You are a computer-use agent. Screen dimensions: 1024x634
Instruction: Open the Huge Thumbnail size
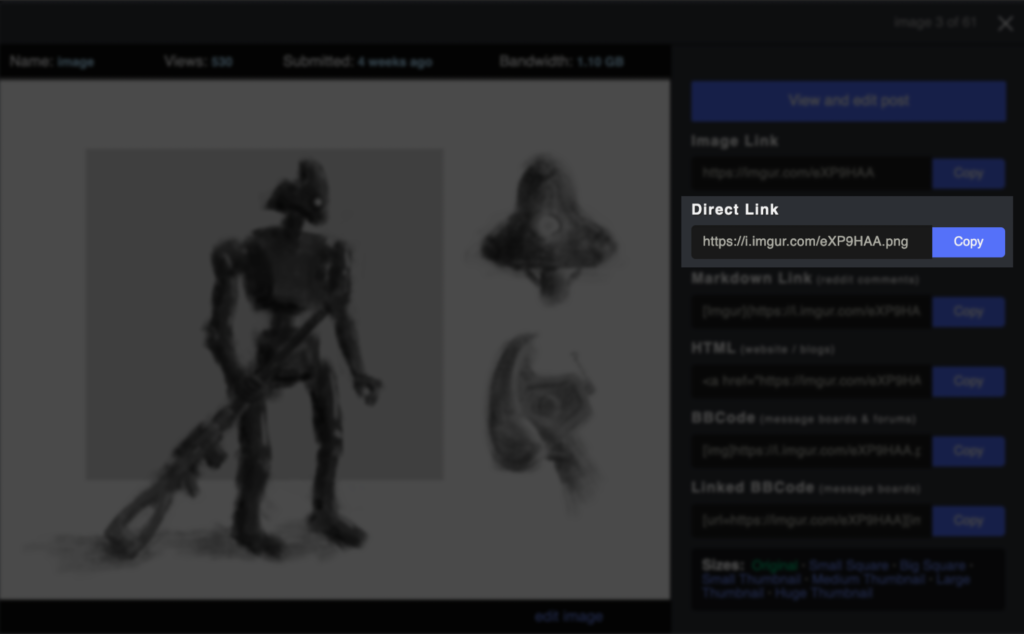824,592
